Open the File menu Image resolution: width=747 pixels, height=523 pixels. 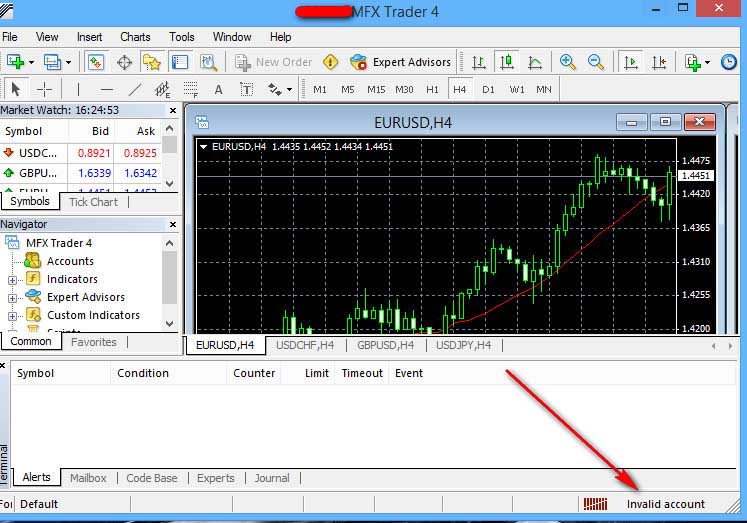tap(10, 37)
